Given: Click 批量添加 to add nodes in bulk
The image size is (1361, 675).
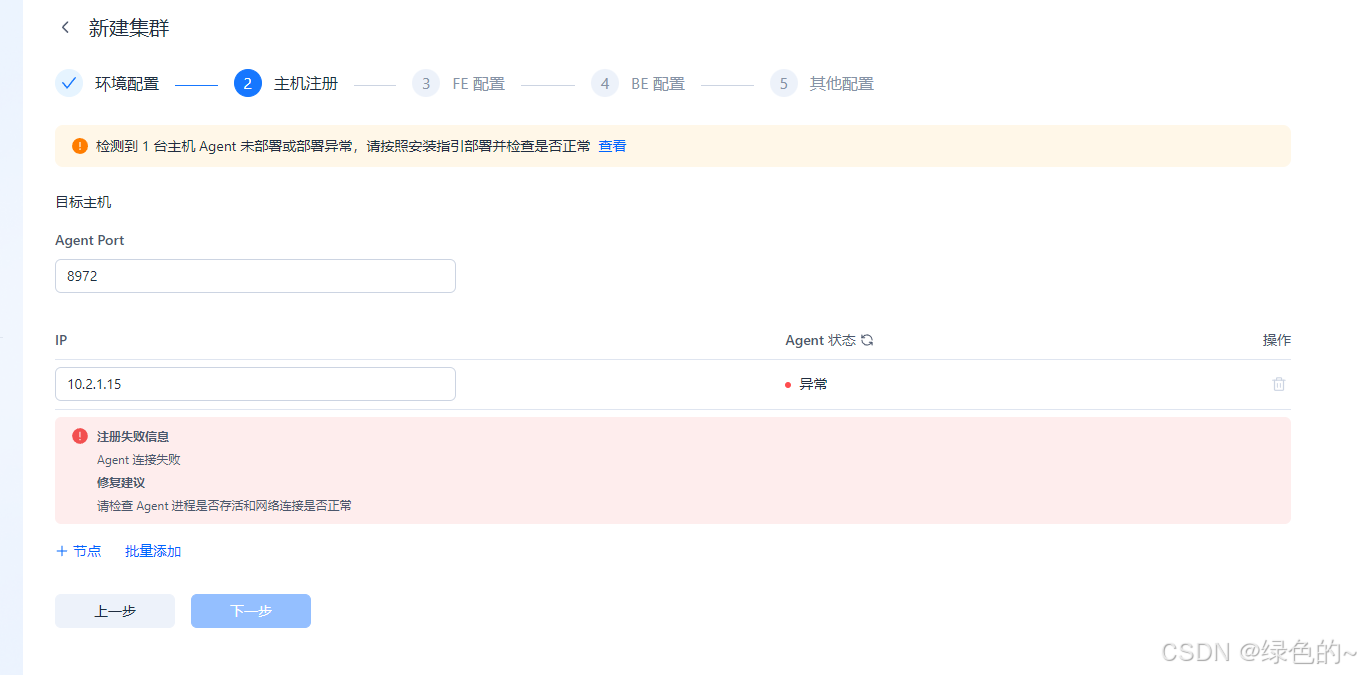Looking at the screenshot, I should click(152, 550).
